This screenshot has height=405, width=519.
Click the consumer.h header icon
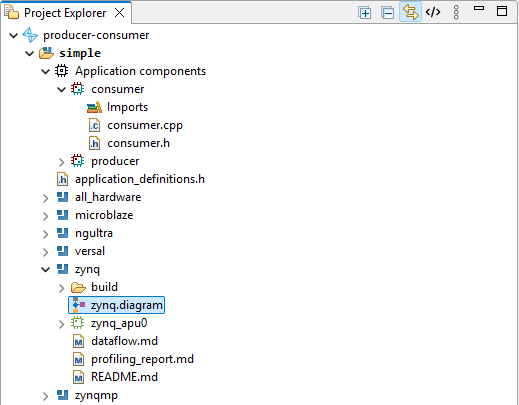tap(94, 143)
